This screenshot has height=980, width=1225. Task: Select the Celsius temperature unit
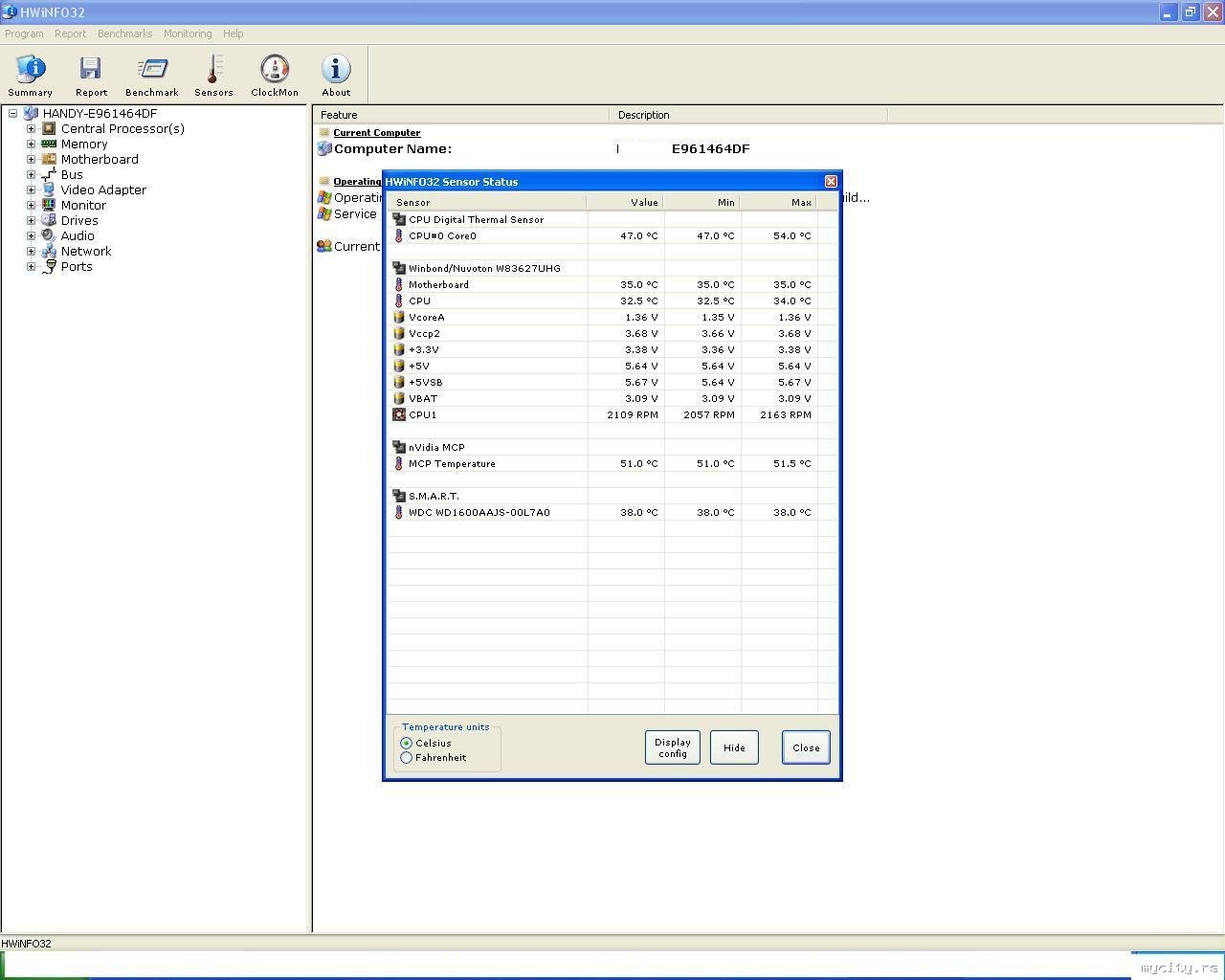click(407, 743)
